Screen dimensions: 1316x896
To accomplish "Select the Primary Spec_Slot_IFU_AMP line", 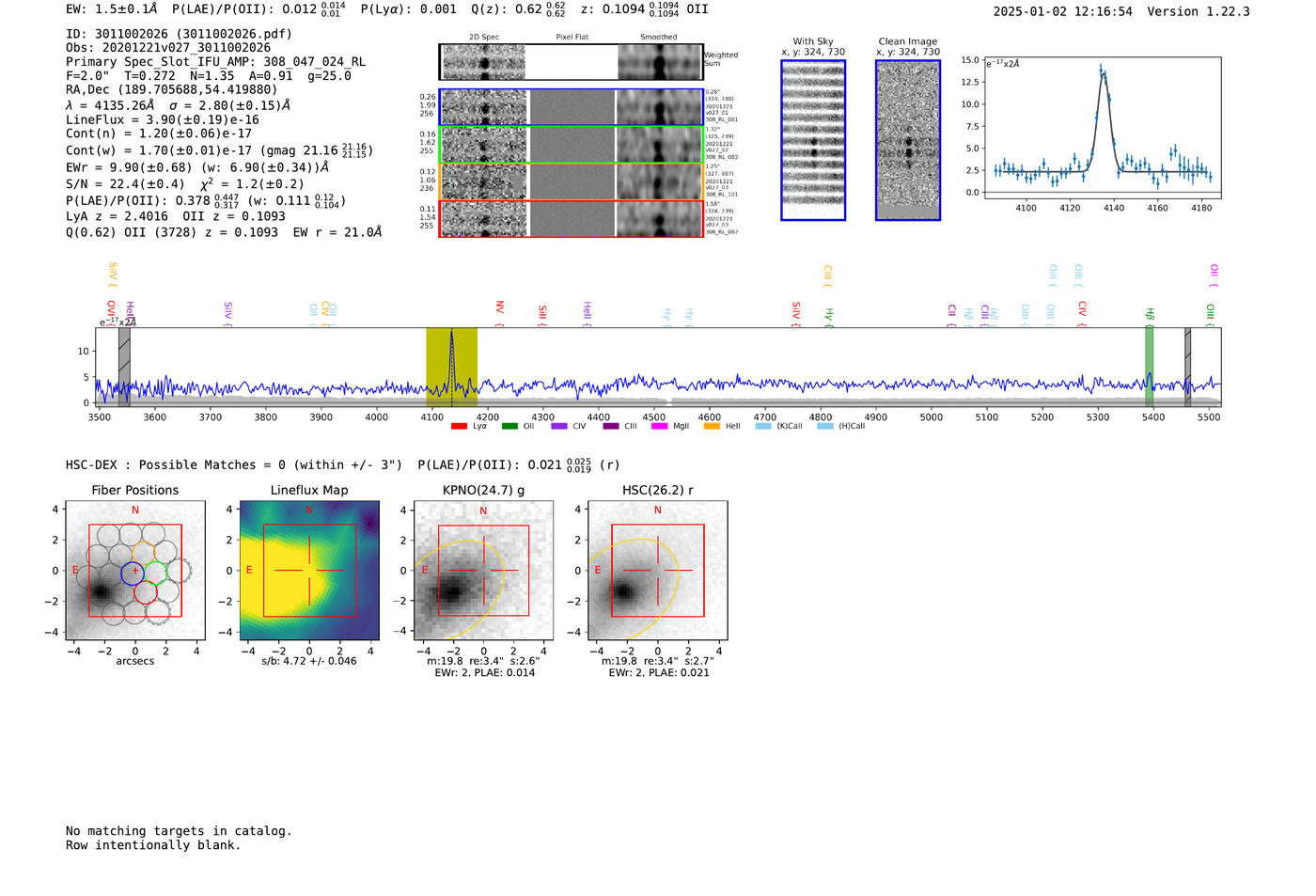I will 216,62.
